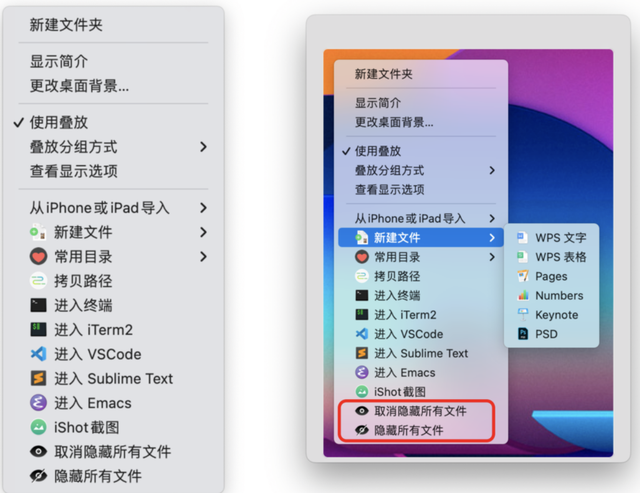Expand the 从iPhone或iPad导入 arrow in the left menu
This screenshot has height=493, width=640.
pyautogui.click(x=203, y=208)
